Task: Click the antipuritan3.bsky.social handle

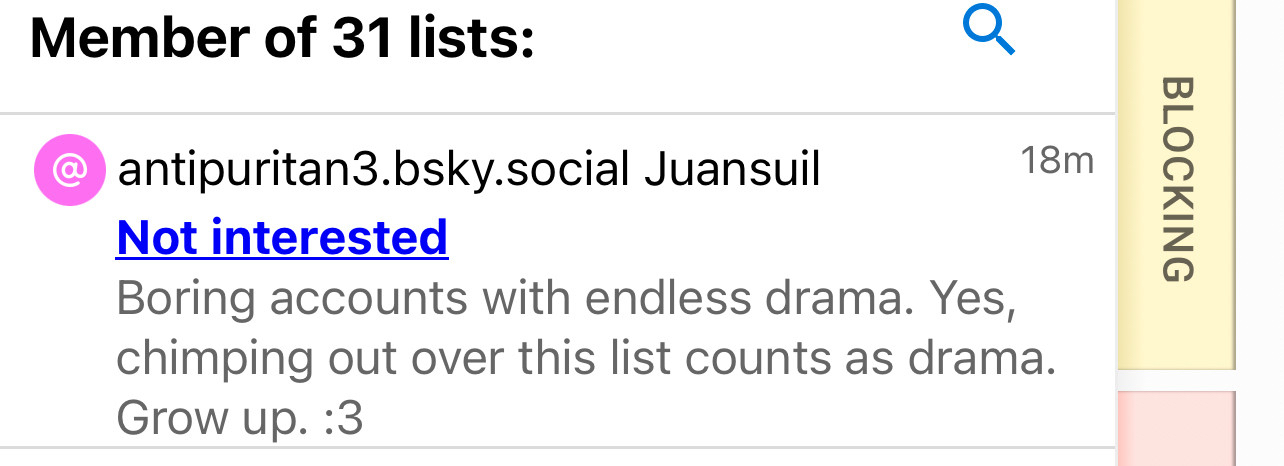Action: 373,171
